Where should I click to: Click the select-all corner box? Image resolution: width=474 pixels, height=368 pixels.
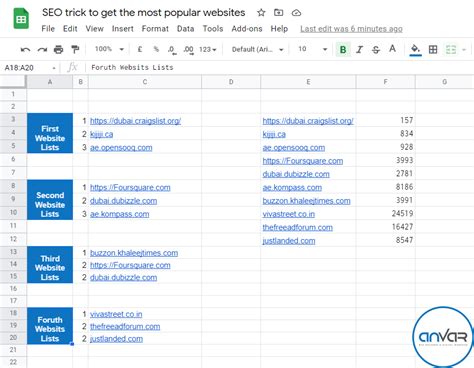13,82
